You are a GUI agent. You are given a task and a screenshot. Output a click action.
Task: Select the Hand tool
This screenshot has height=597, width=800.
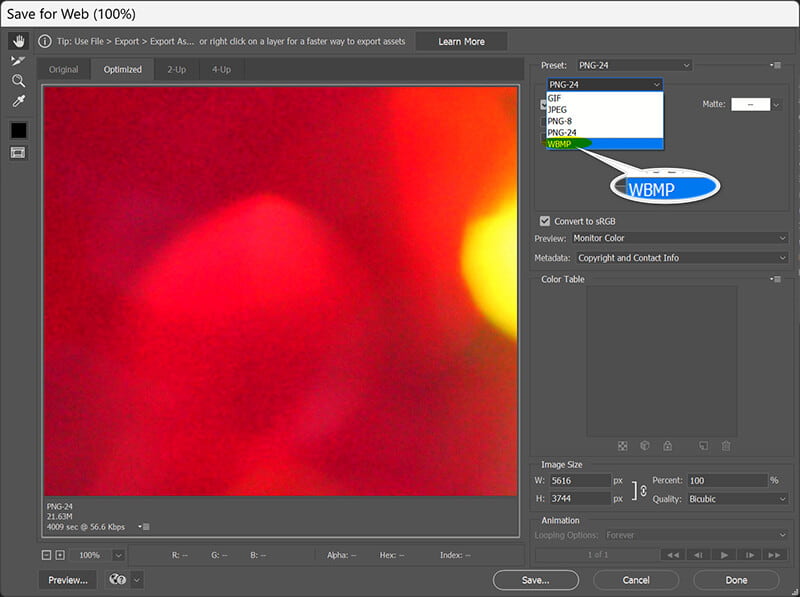[17, 43]
